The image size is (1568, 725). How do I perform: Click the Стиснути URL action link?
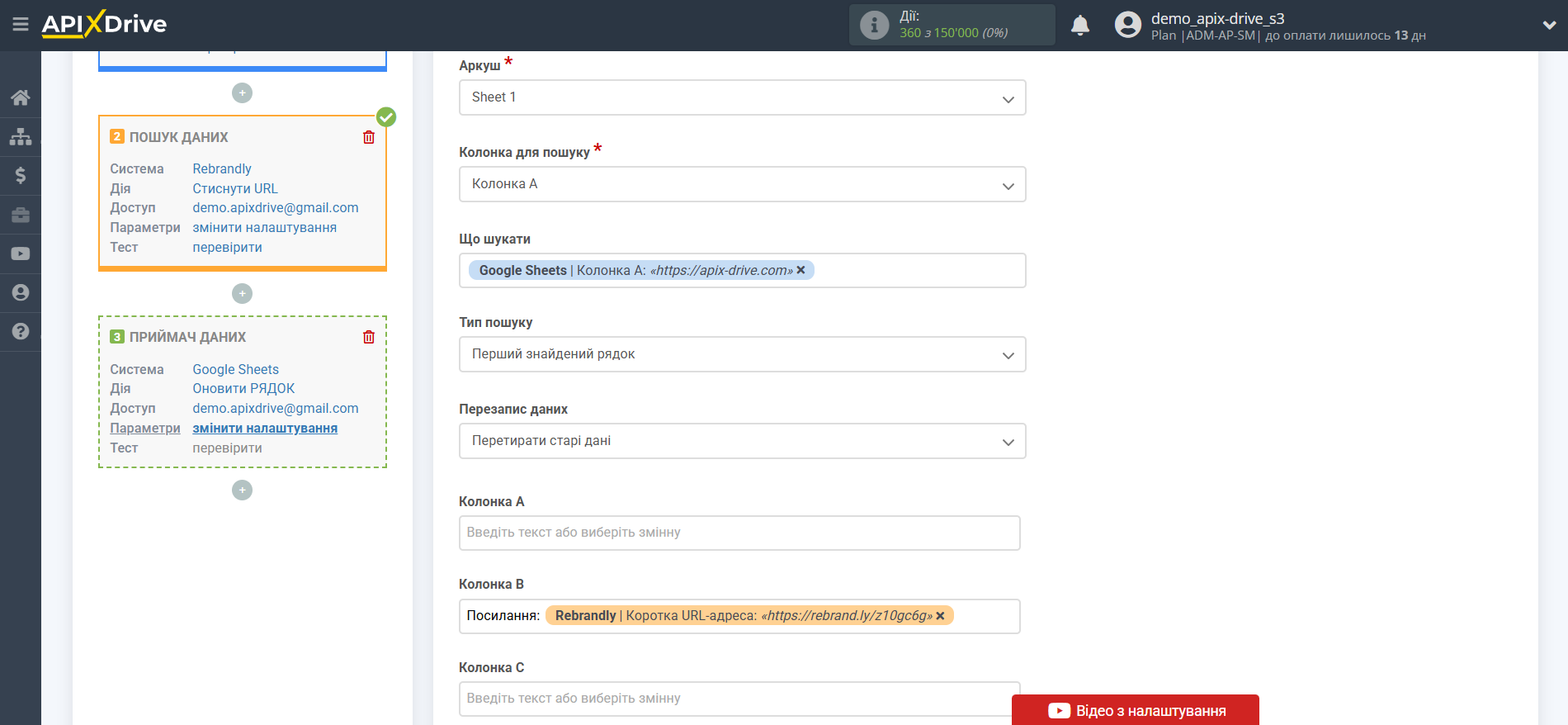pos(235,188)
